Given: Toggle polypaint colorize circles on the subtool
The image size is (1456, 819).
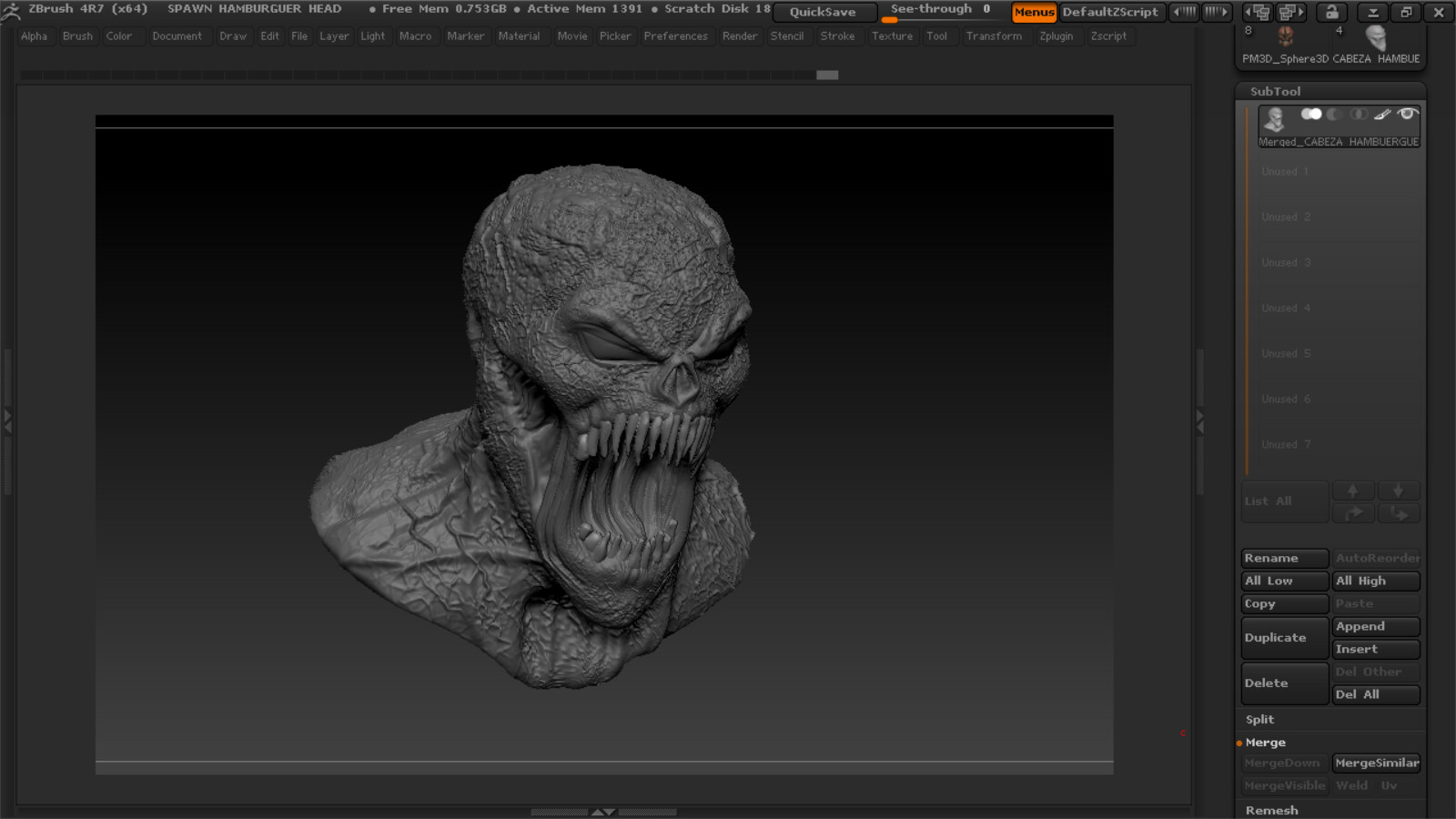Looking at the screenshot, I should [x=1311, y=114].
